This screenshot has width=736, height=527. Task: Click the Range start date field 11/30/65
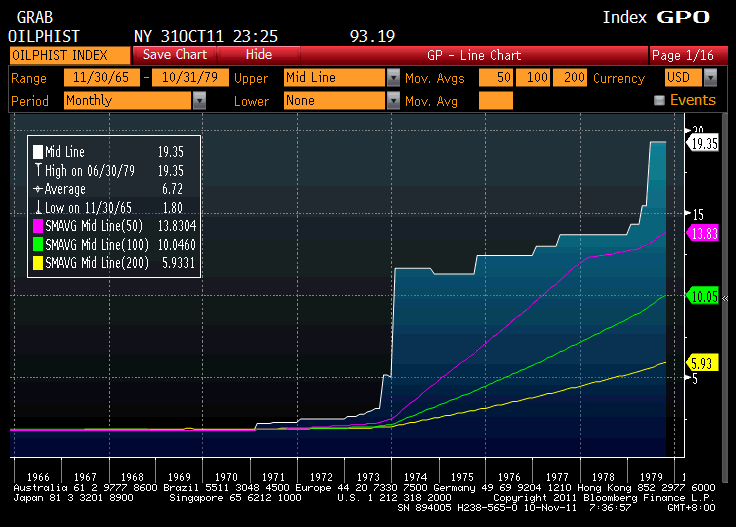pos(100,78)
